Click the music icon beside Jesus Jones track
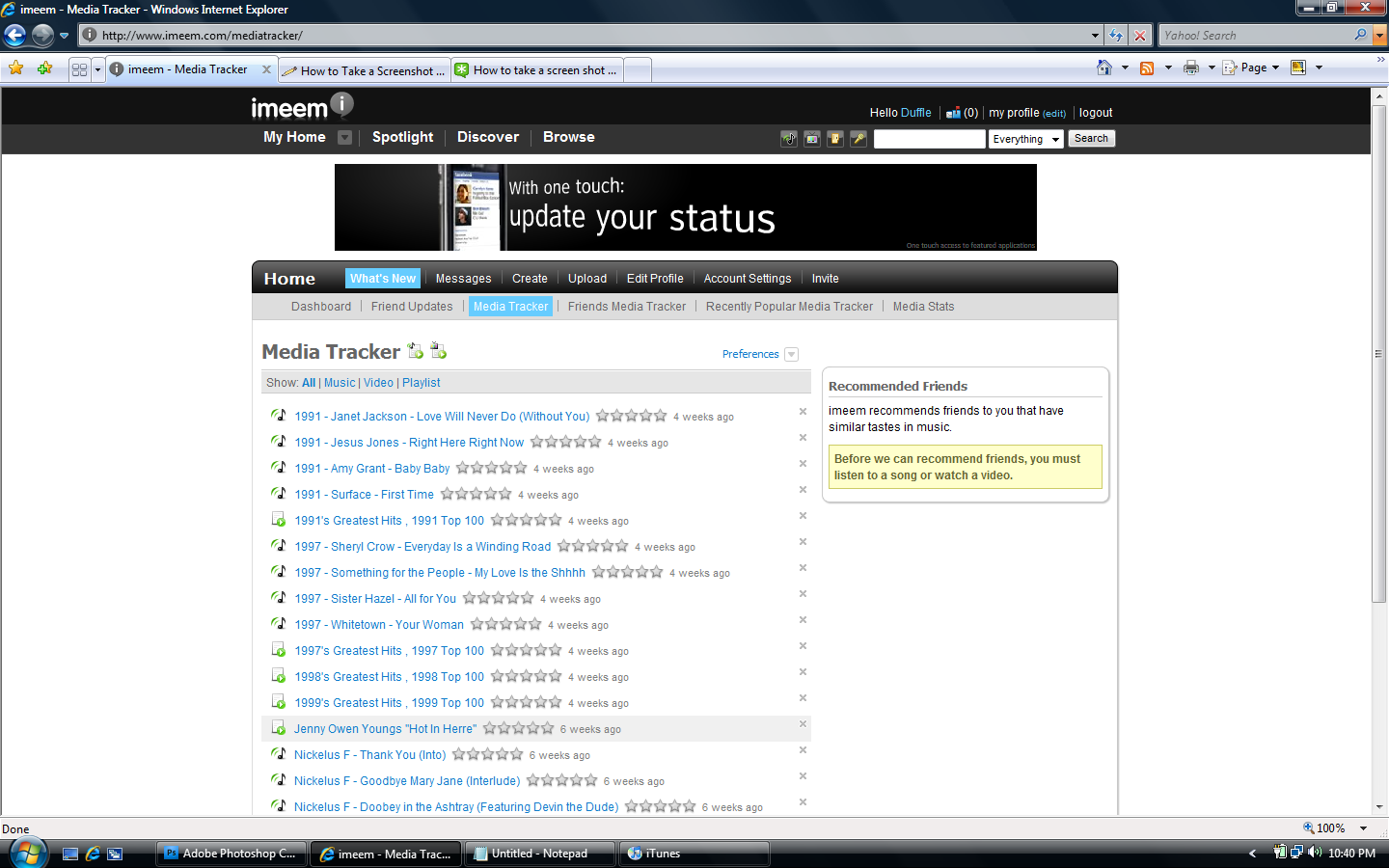This screenshot has width=1389, height=868. [279, 442]
